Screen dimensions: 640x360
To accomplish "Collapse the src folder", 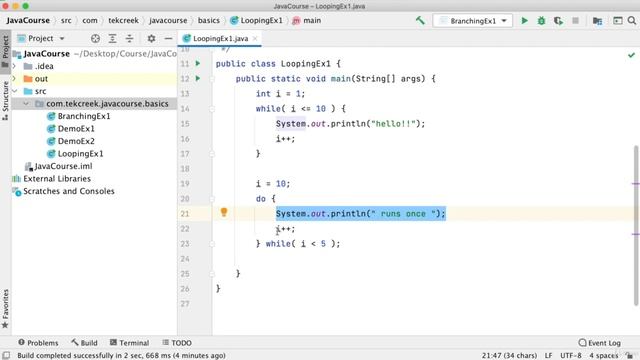I will pyautogui.click(x=15, y=91).
